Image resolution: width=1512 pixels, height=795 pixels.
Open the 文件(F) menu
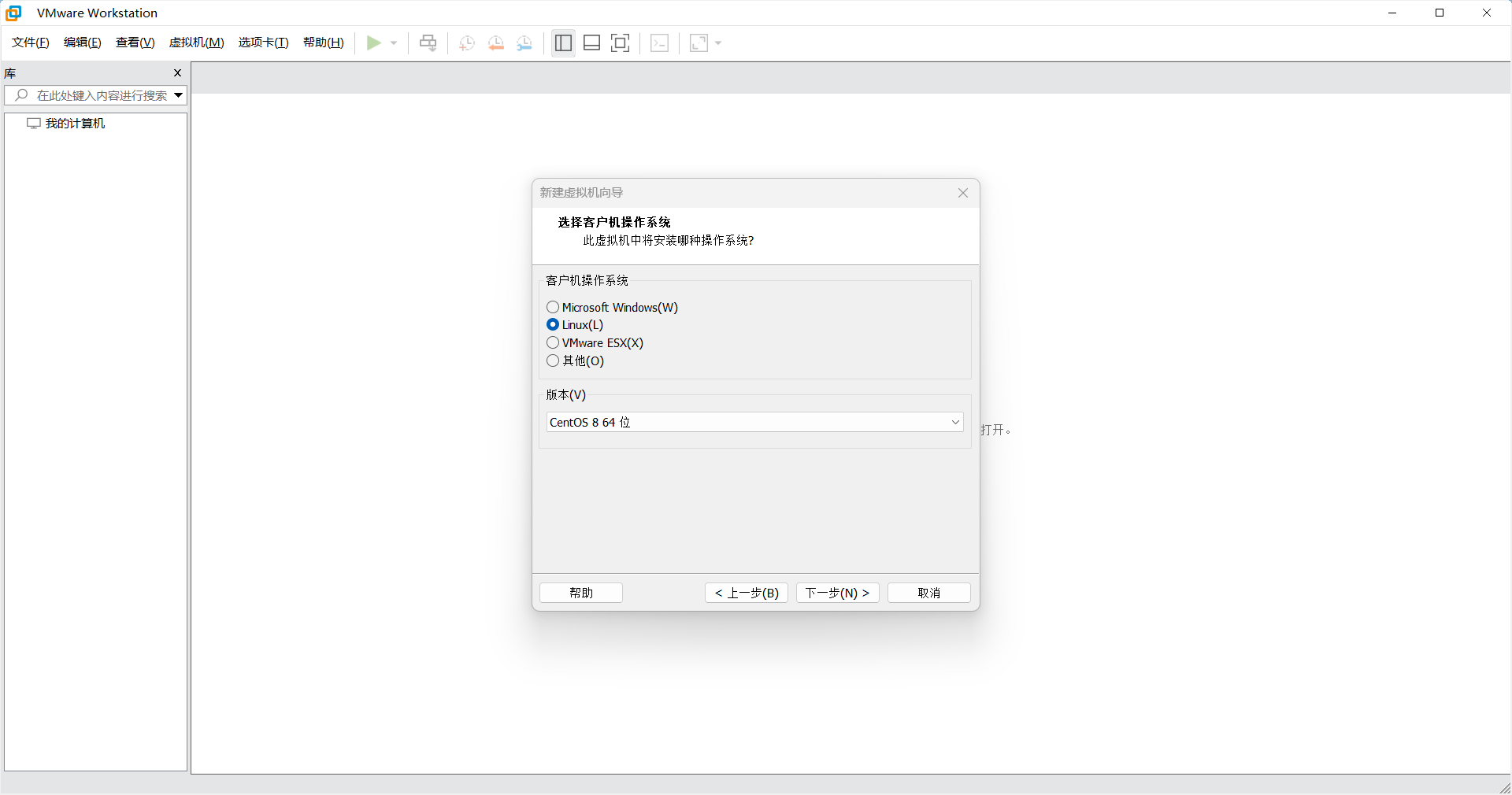tap(31, 43)
